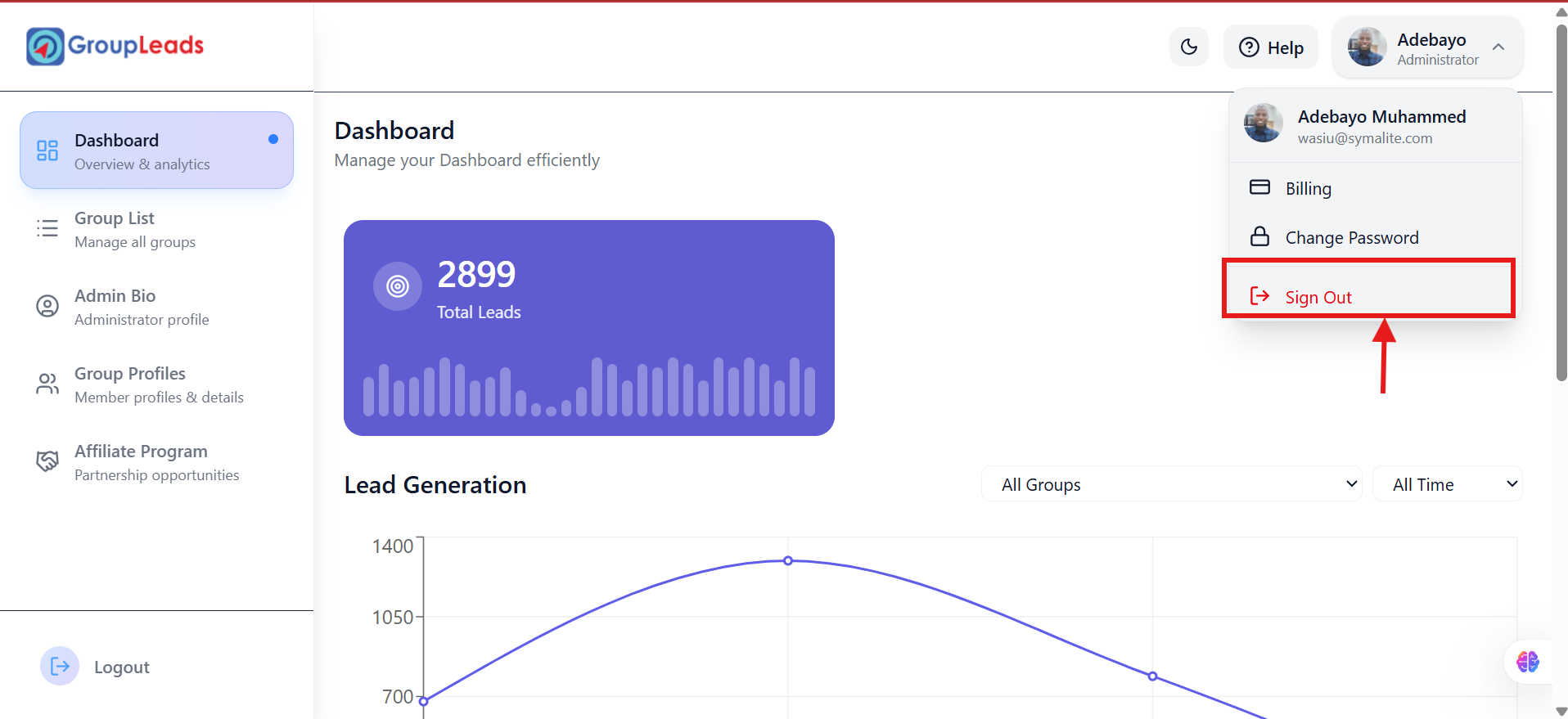Select Change Password menu entry

(1375, 237)
